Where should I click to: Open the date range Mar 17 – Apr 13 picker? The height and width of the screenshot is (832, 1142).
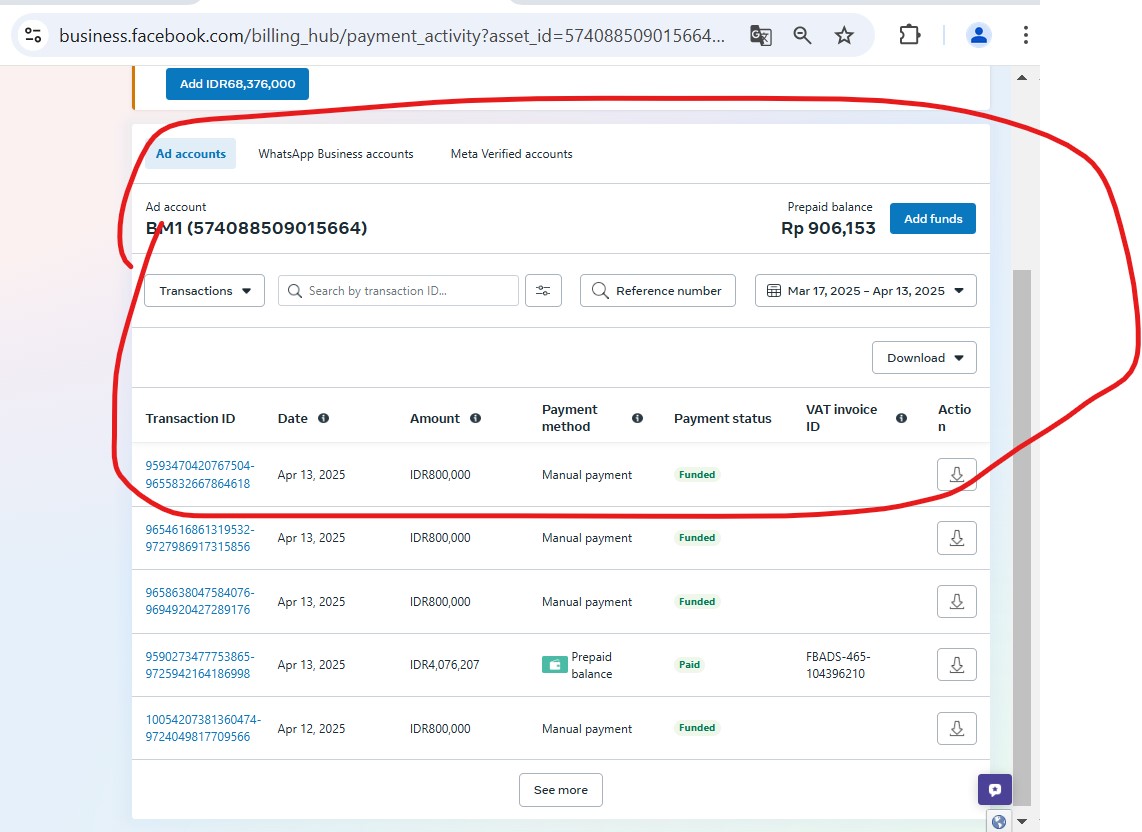865,291
